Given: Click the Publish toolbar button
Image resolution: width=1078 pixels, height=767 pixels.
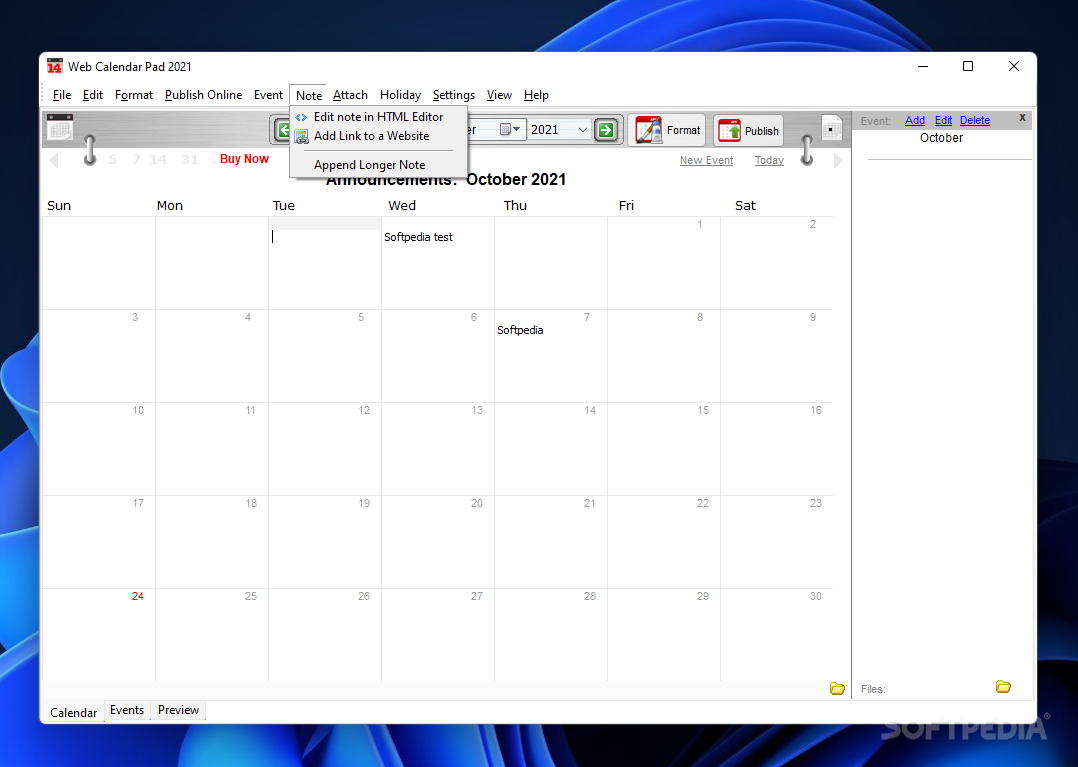Looking at the screenshot, I should 748,131.
